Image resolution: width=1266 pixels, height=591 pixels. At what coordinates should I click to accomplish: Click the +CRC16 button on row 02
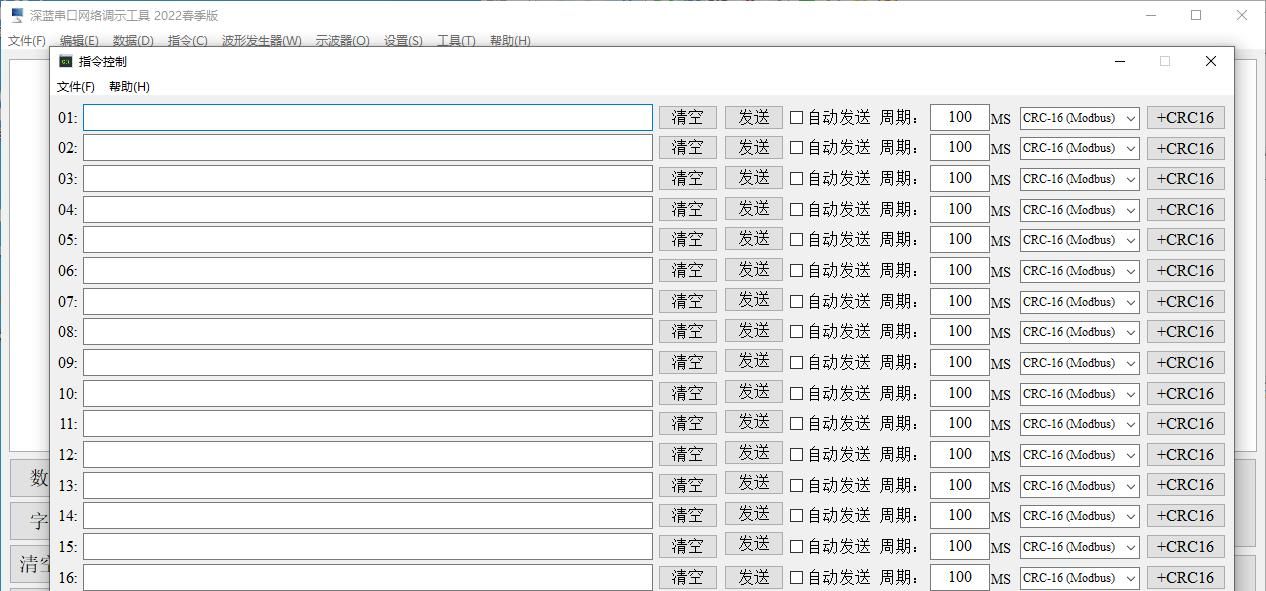click(1185, 148)
